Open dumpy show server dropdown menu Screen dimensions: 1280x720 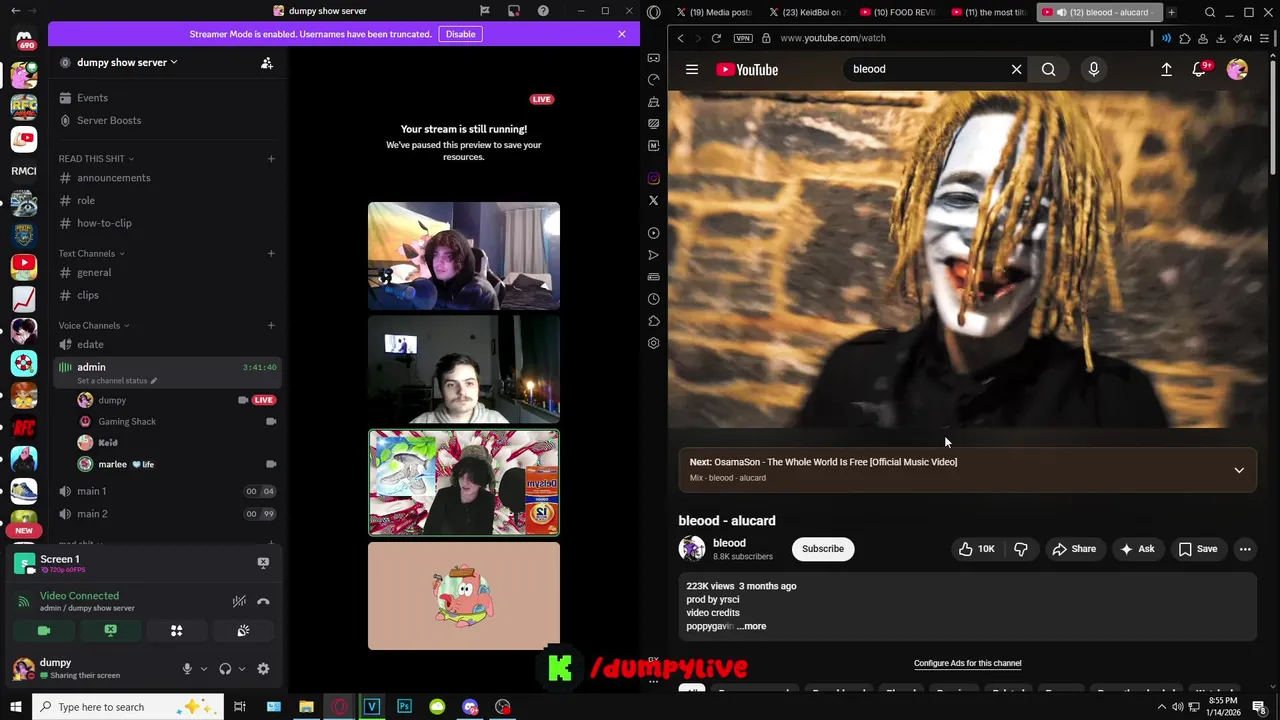pyautogui.click(x=127, y=62)
